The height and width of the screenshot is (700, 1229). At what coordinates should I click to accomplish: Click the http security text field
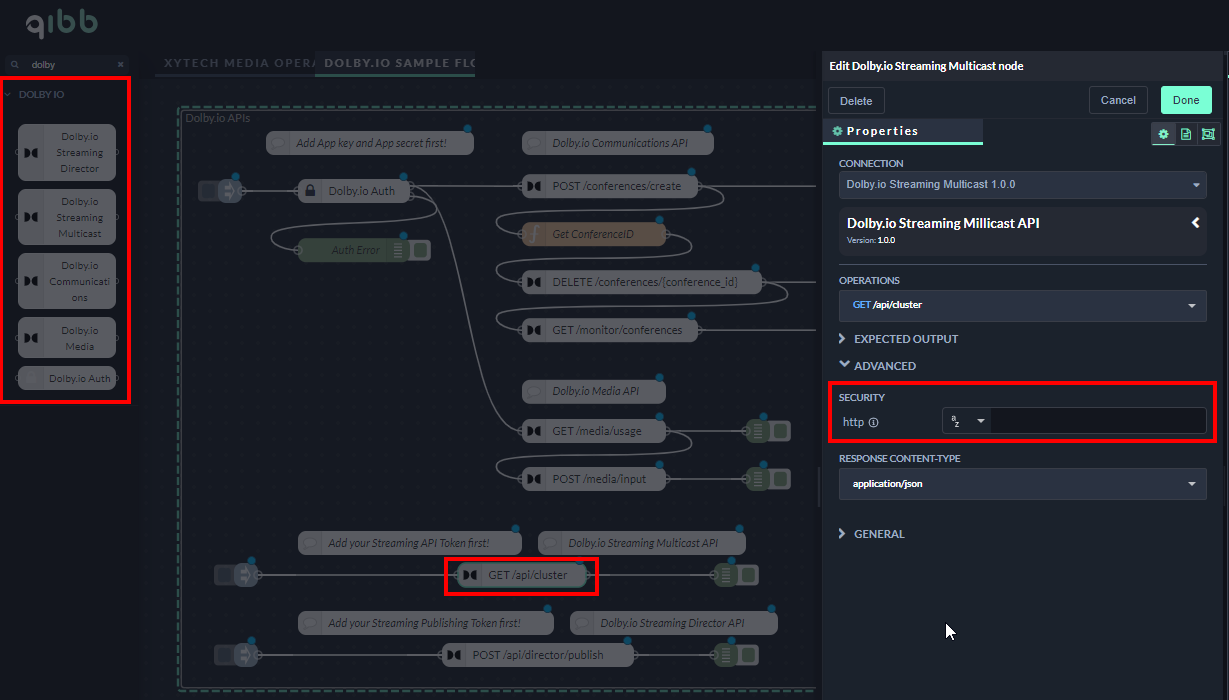click(1097, 421)
